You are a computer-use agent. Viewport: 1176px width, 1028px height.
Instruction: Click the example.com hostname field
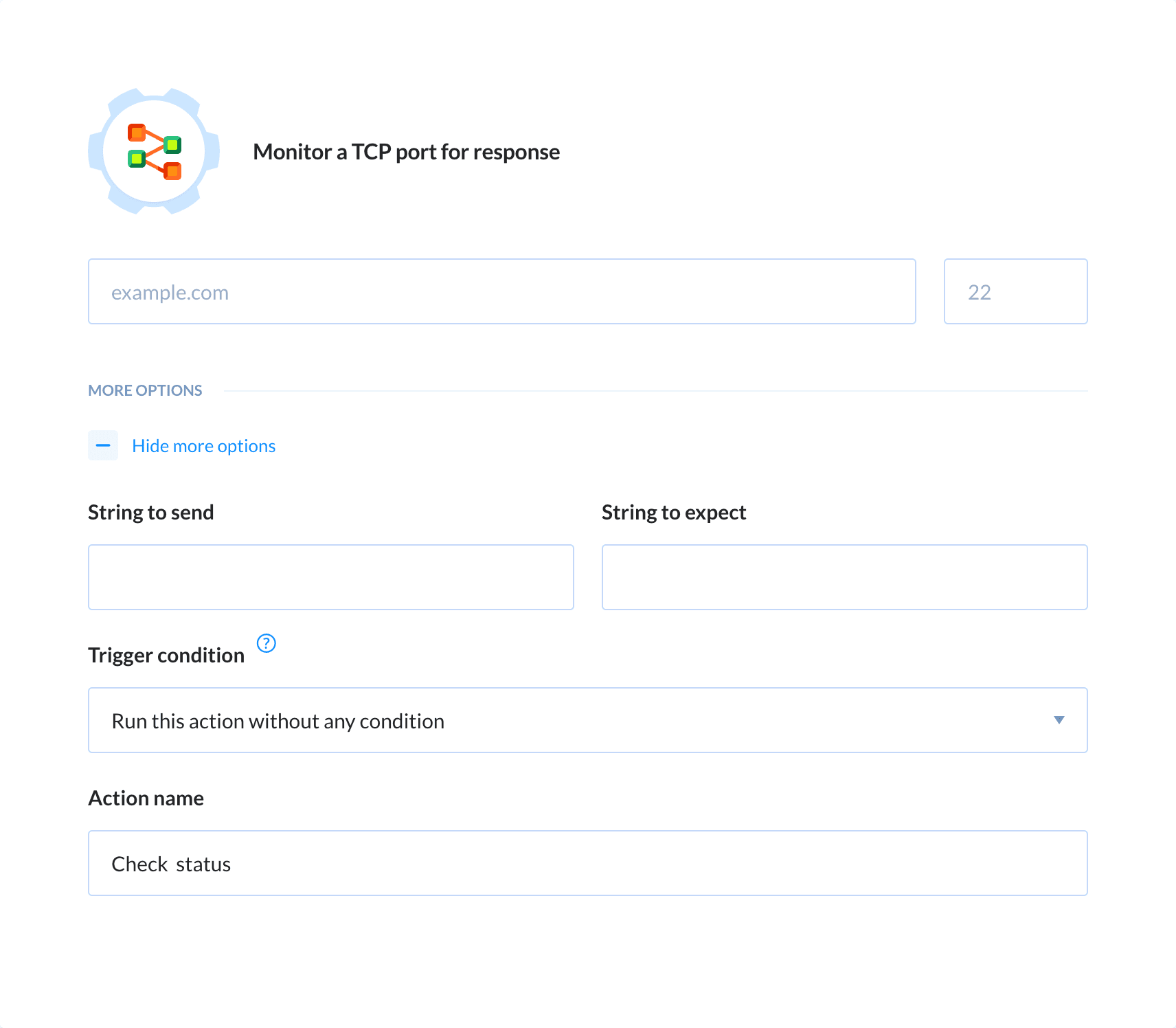[501, 291]
